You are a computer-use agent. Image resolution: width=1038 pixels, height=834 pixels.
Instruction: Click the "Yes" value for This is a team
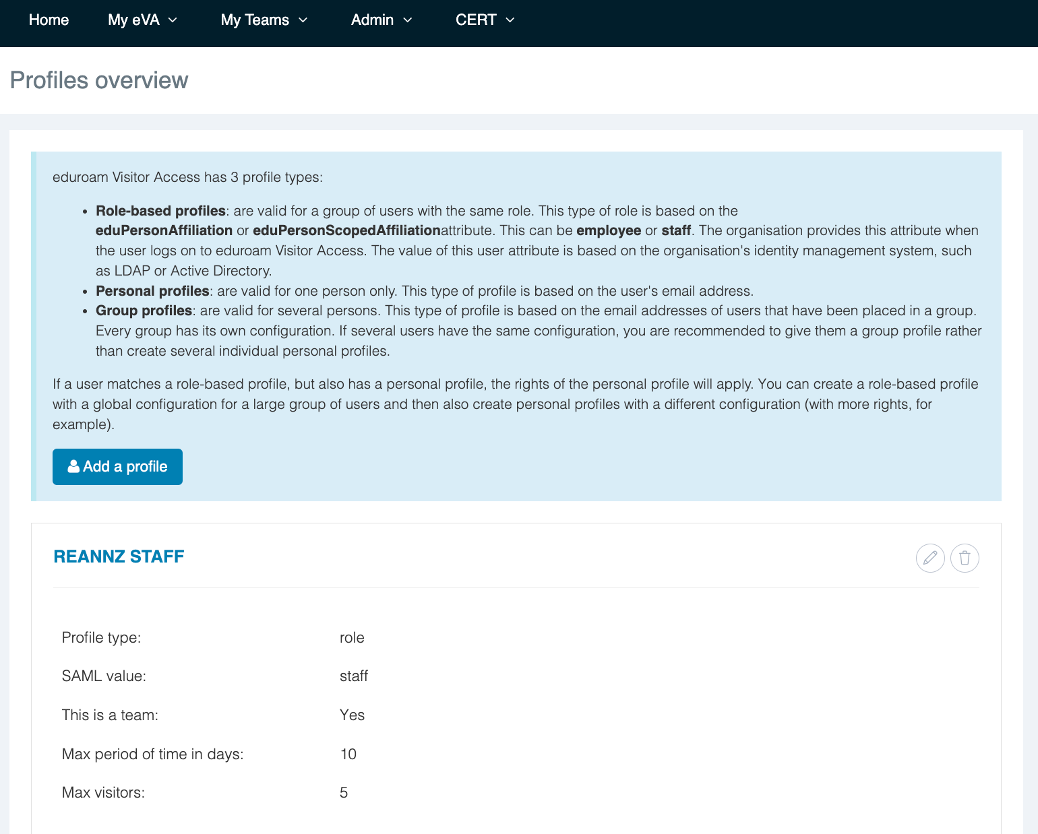click(352, 715)
